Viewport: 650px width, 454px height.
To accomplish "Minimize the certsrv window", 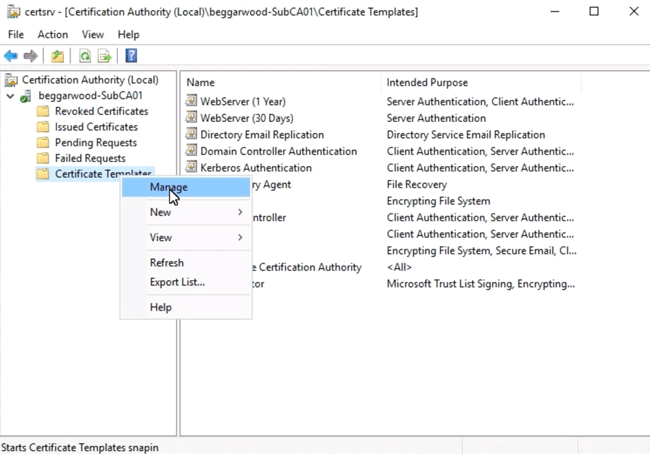I will pos(555,12).
